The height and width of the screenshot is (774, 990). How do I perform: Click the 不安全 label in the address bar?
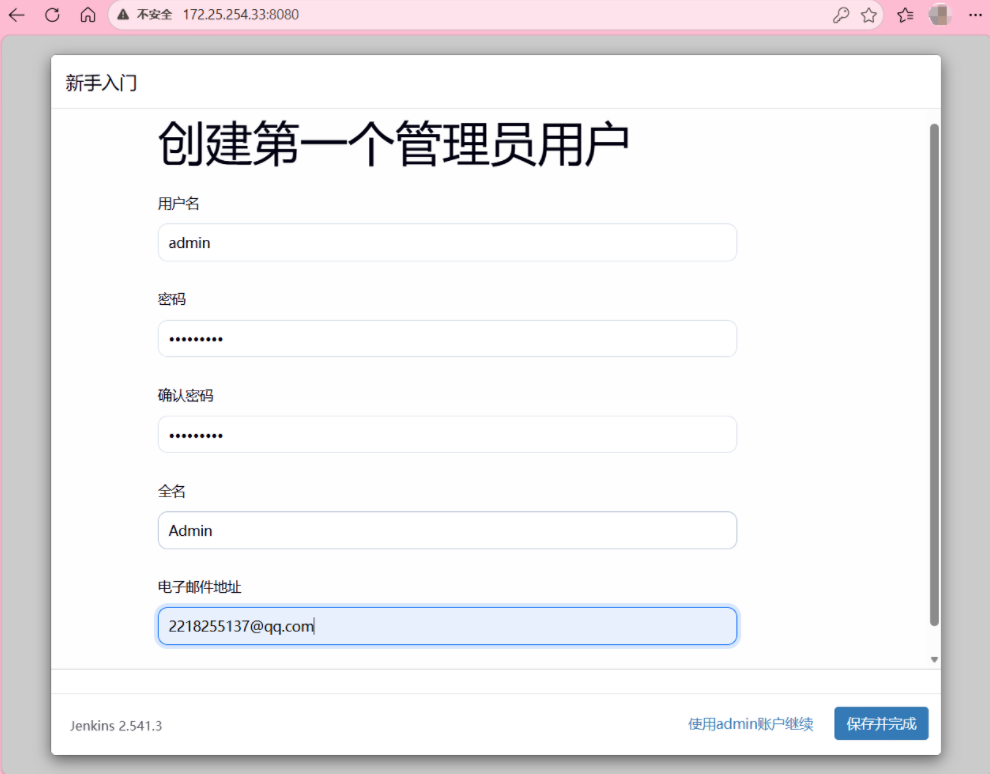coord(154,15)
